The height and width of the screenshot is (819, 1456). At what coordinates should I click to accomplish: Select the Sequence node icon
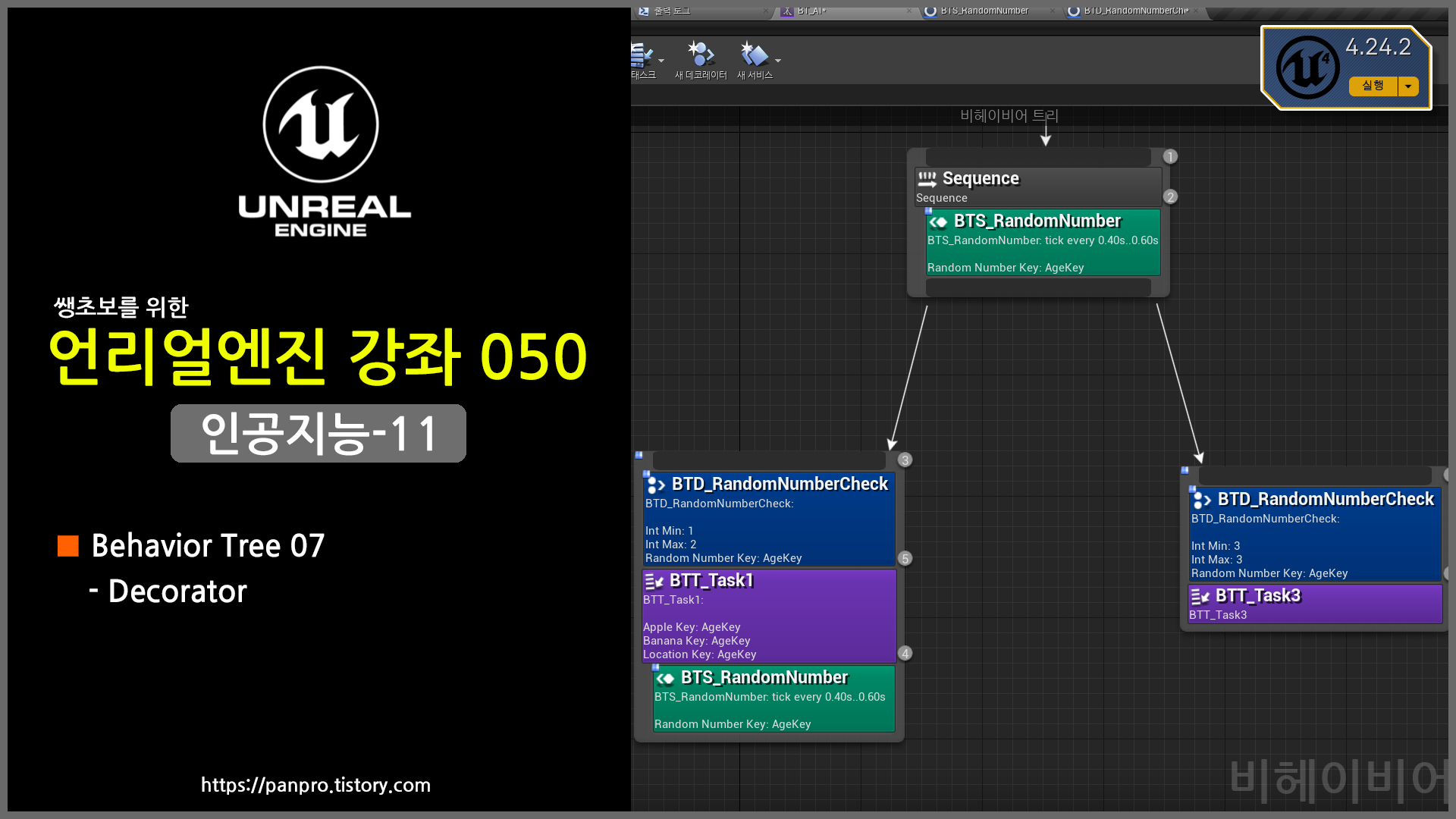tap(927, 179)
